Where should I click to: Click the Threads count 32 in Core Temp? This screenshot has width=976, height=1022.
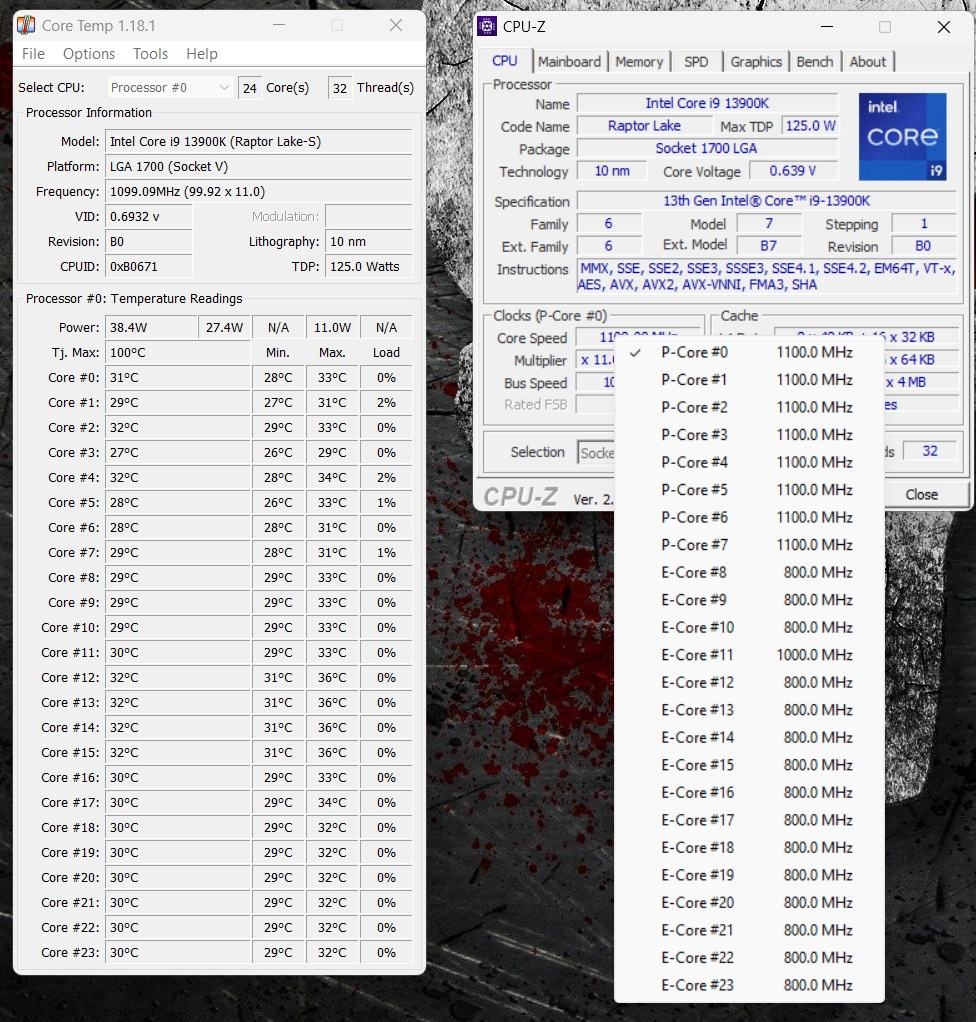(x=340, y=88)
